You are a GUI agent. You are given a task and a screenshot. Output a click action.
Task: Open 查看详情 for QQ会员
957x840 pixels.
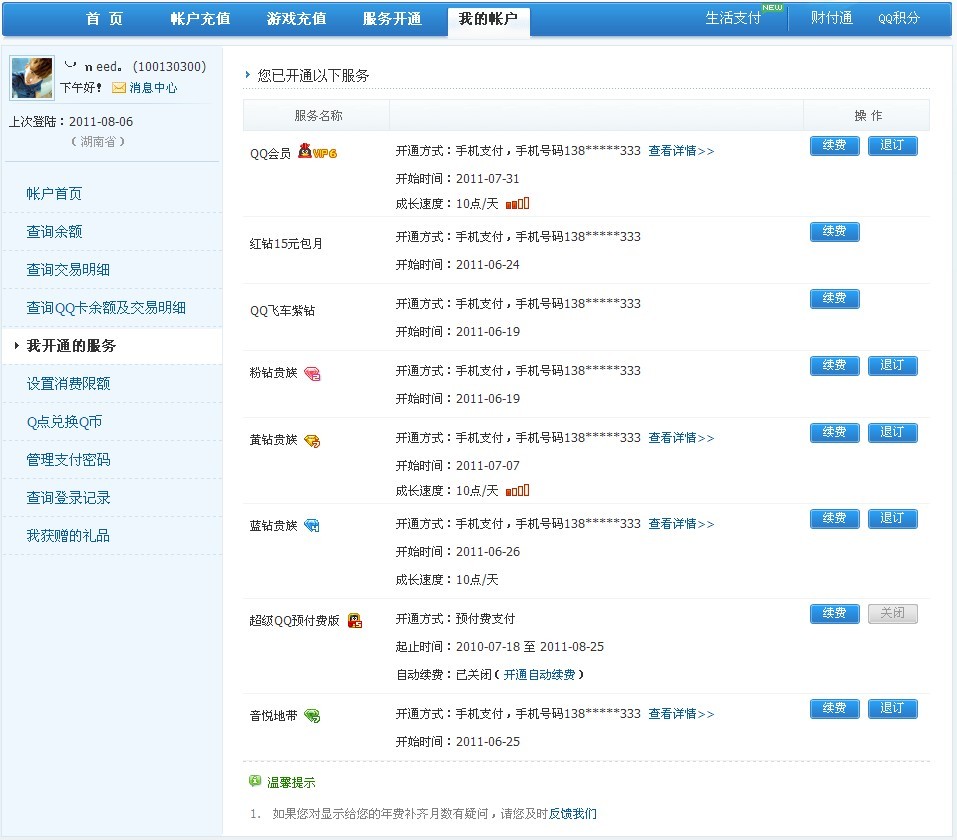click(681, 151)
